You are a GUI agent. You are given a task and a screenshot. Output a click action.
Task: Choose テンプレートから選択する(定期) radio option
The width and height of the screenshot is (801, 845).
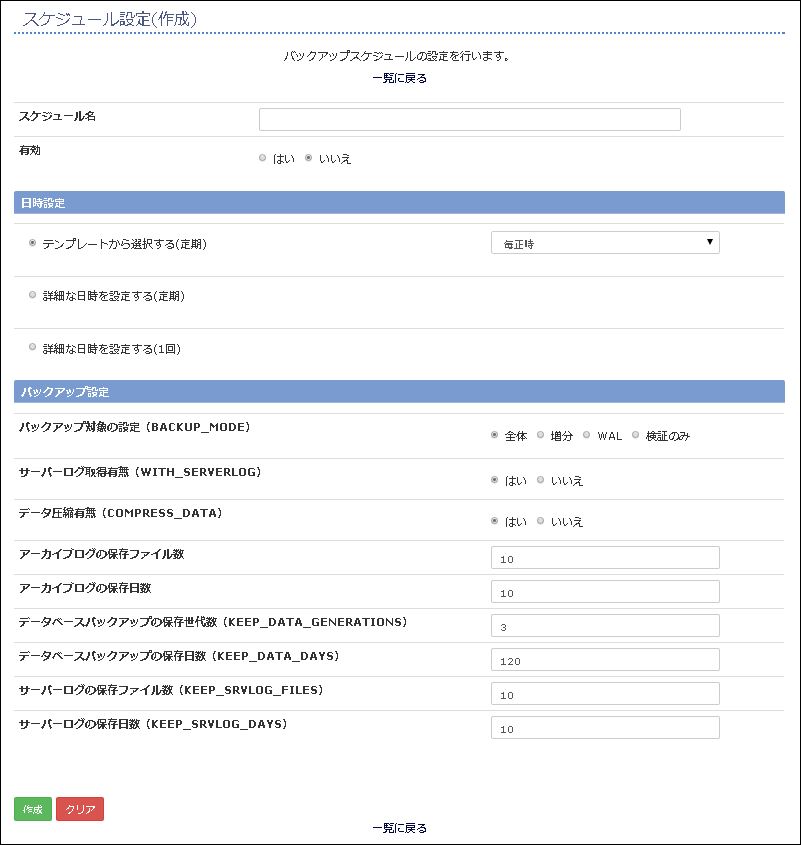(x=32, y=243)
